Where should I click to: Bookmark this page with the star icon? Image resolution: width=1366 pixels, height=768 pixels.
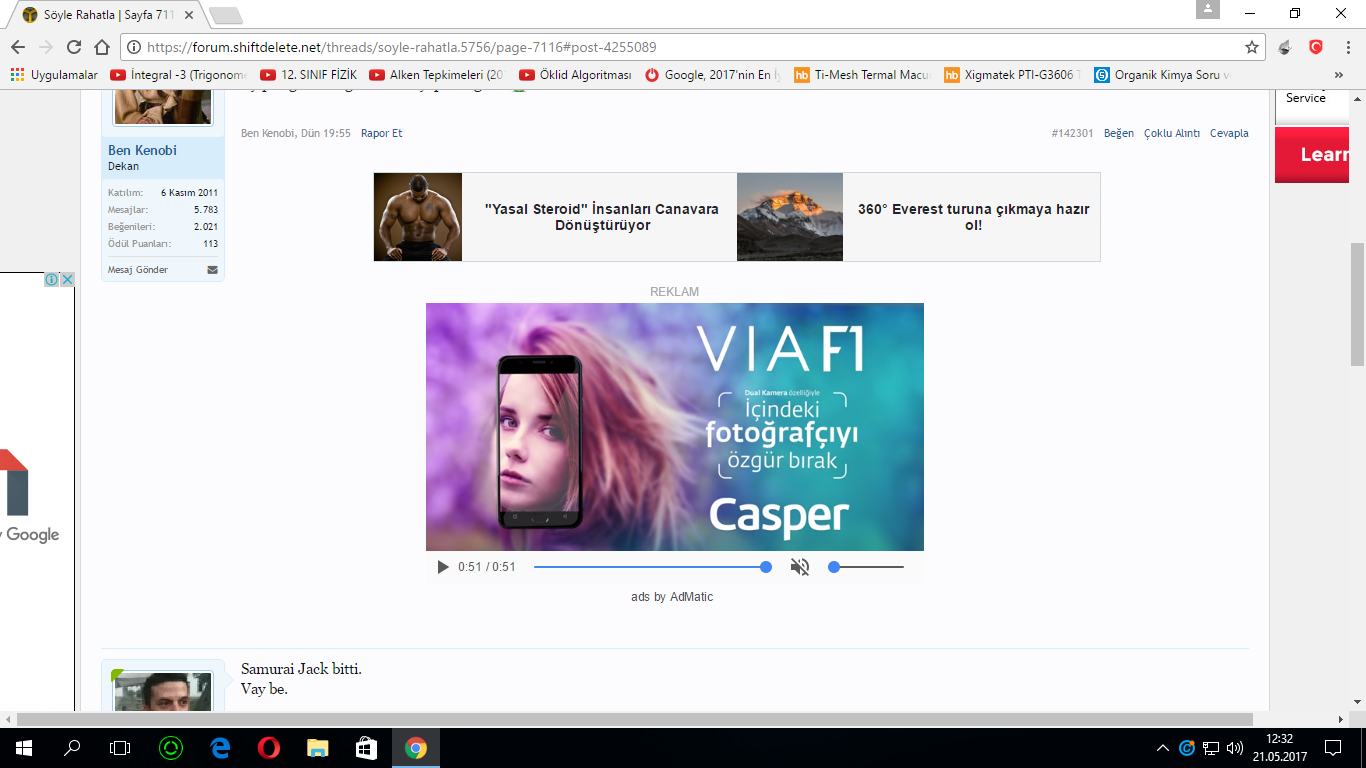[x=1251, y=47]
